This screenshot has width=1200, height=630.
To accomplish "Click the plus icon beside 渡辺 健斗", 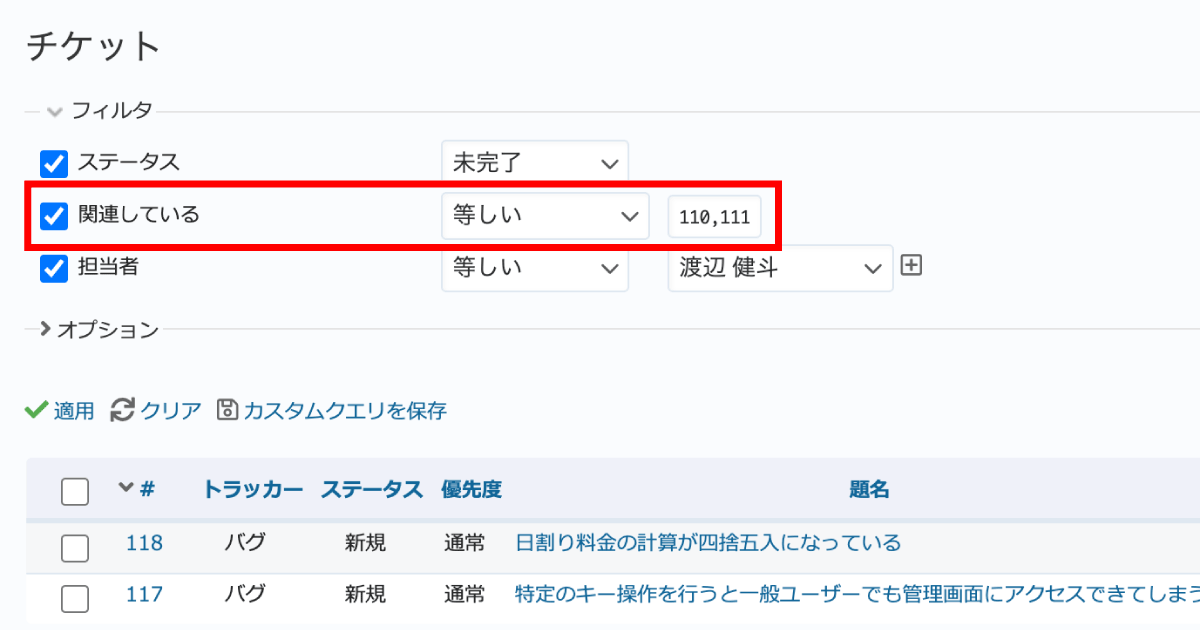I will (911, 266).
